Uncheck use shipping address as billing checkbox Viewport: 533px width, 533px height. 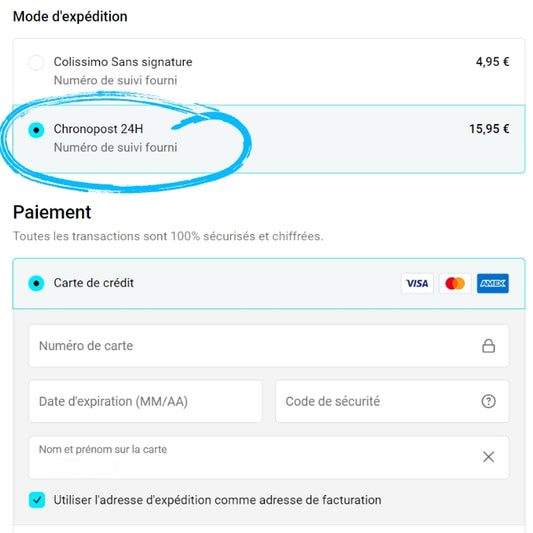(x=37, y=500)
